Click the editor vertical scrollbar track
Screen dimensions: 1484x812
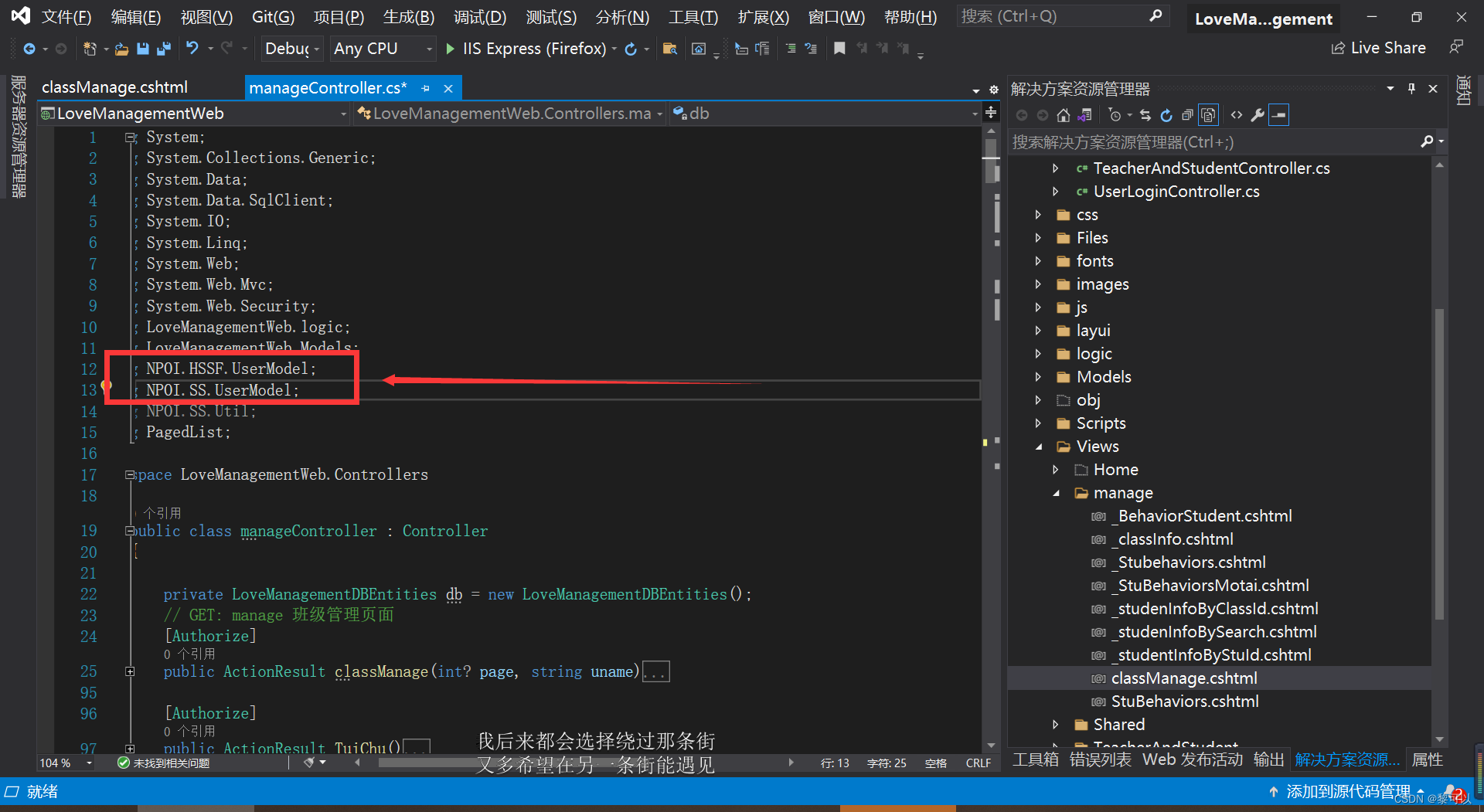[x=991, y=541]
